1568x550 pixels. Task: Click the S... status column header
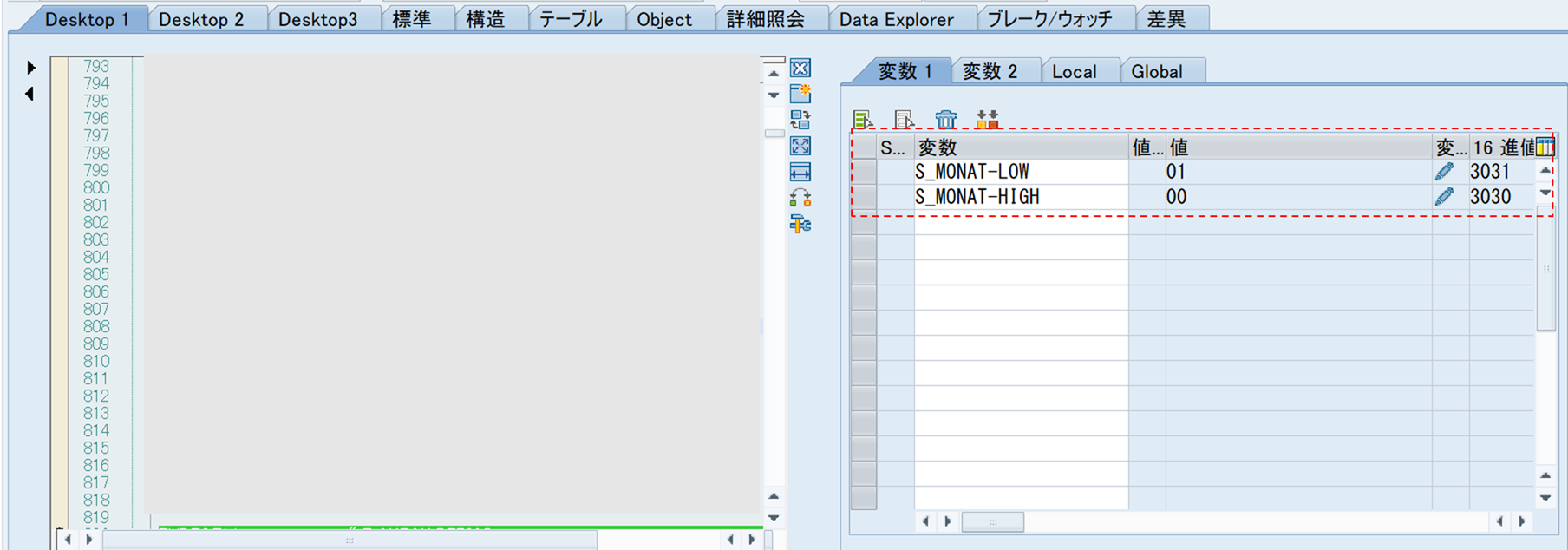coord(895,147)
